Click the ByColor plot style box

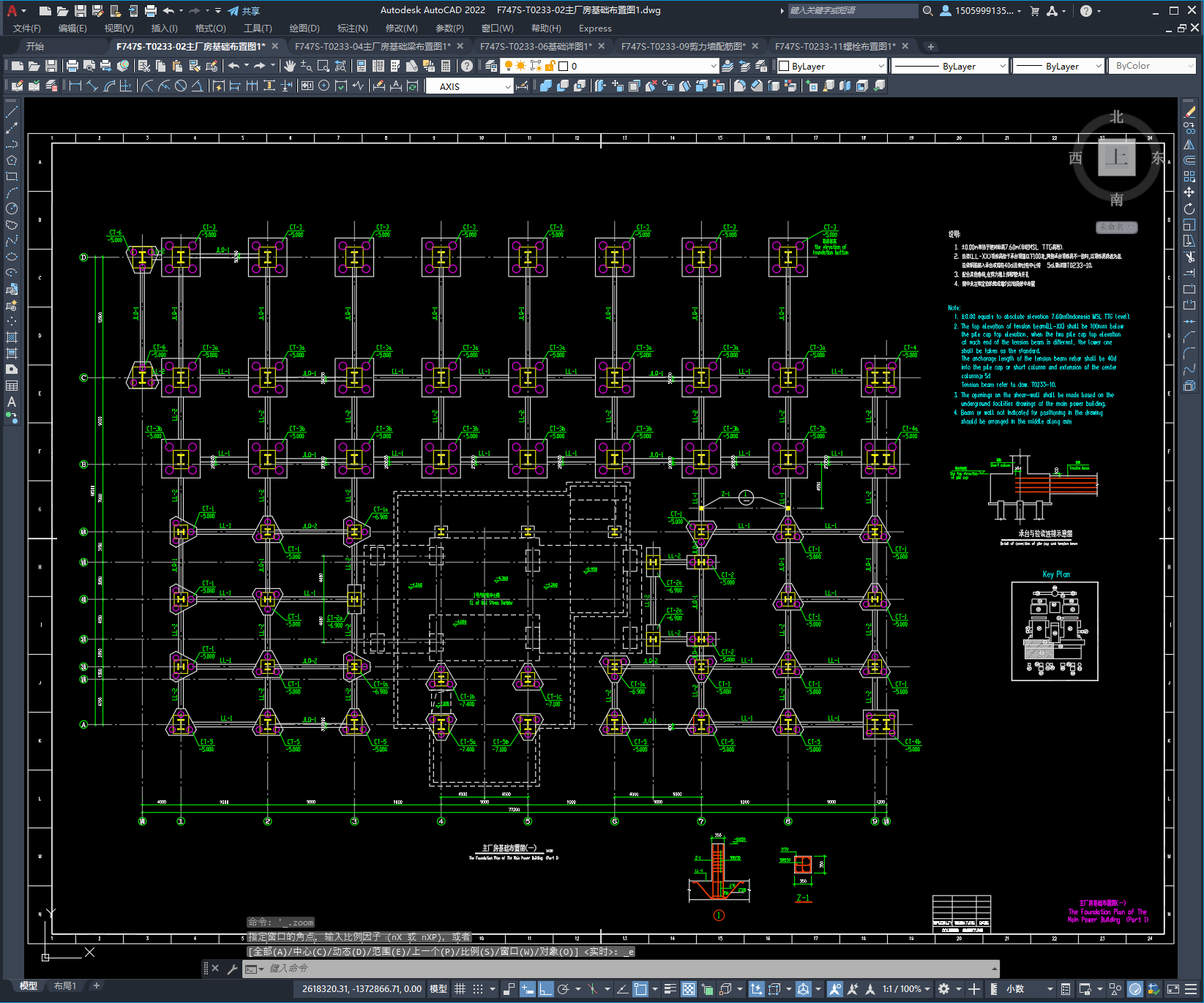(x=1151, y=66)
